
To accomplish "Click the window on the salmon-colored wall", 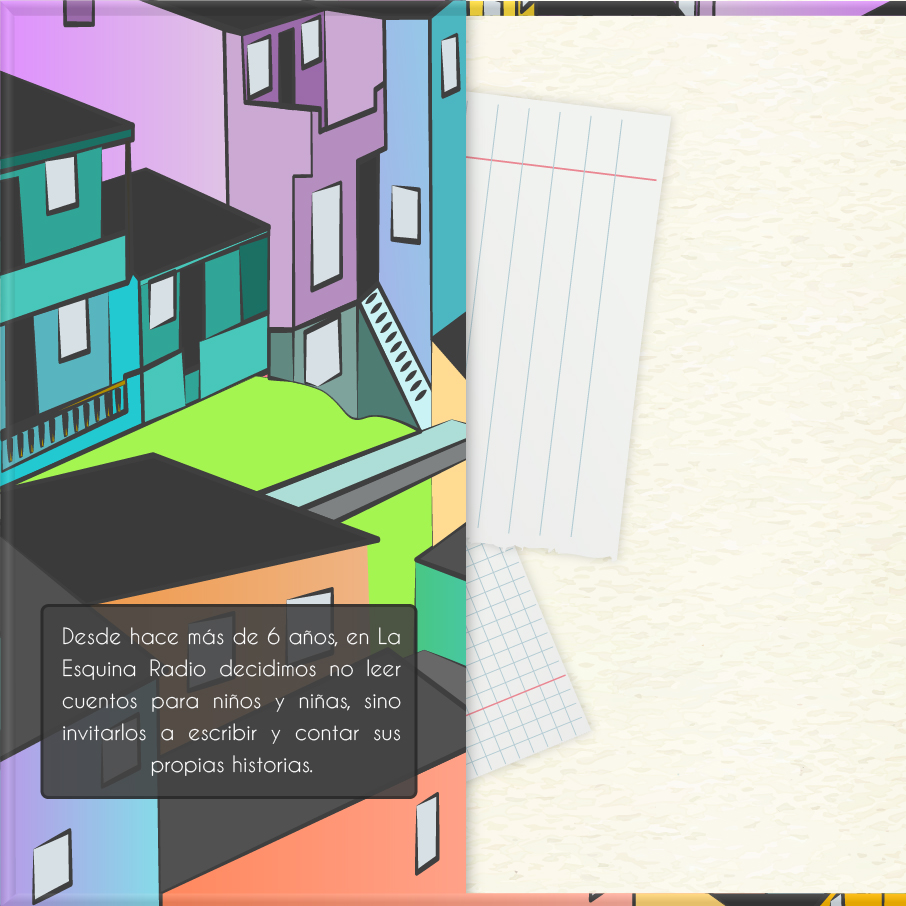I will click(x=427, y=832).
